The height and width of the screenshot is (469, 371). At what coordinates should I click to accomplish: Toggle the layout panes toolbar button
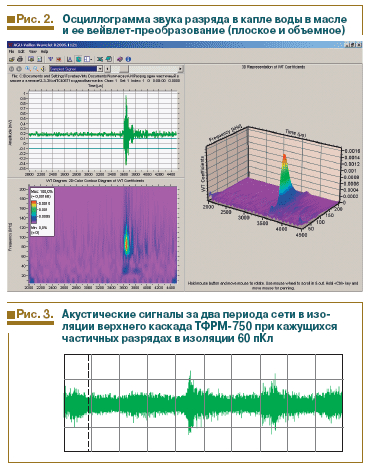pyautogui.click(x=87, y=59)
